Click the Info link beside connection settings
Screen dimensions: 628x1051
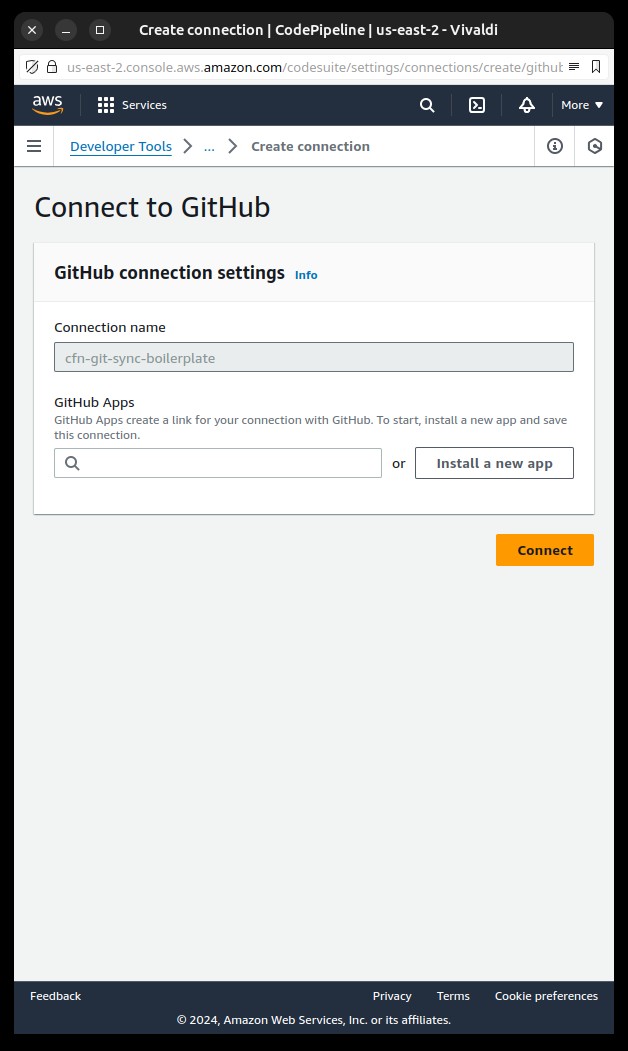point(306,275)
